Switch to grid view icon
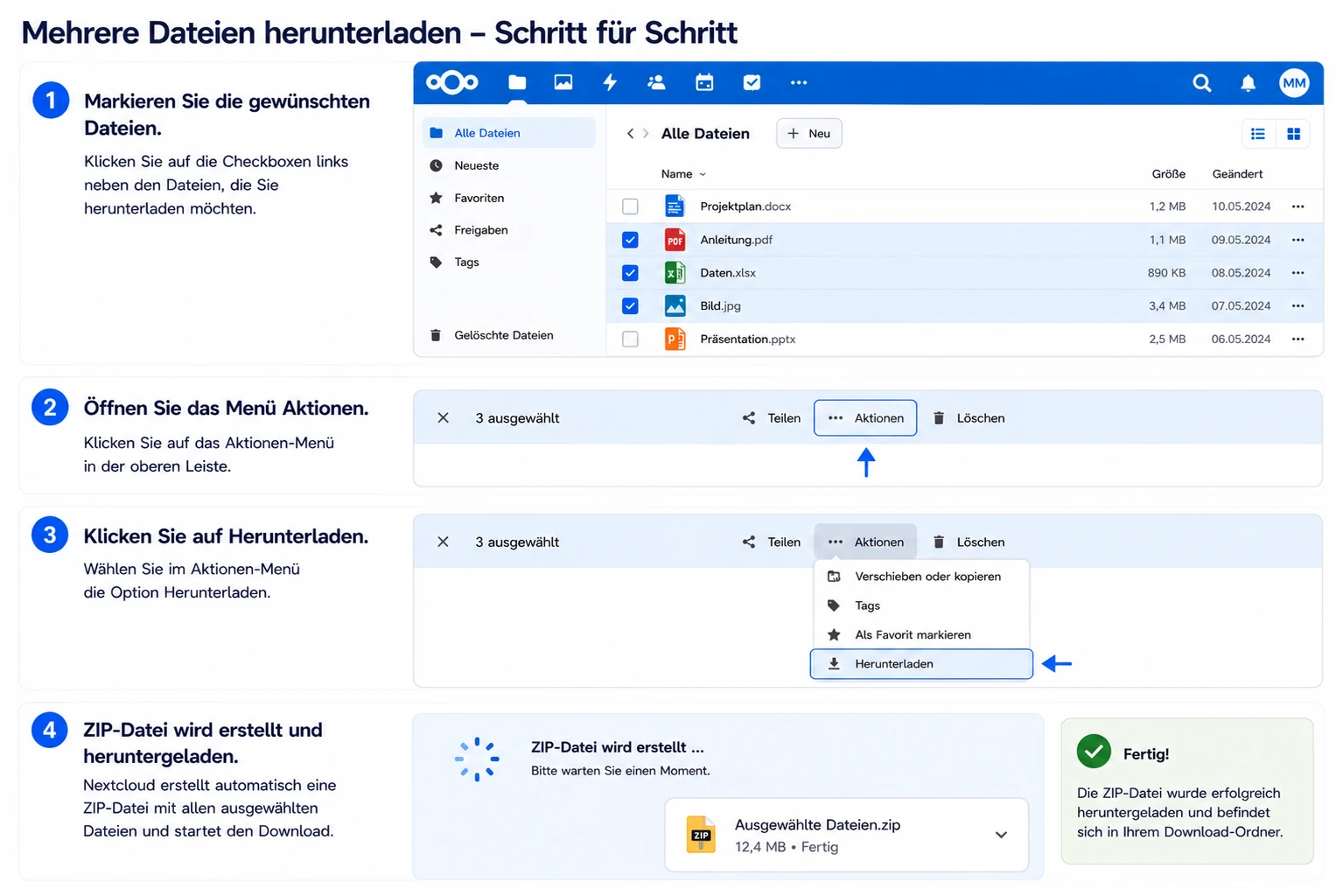The image size is (1343, 896). 1293,134
